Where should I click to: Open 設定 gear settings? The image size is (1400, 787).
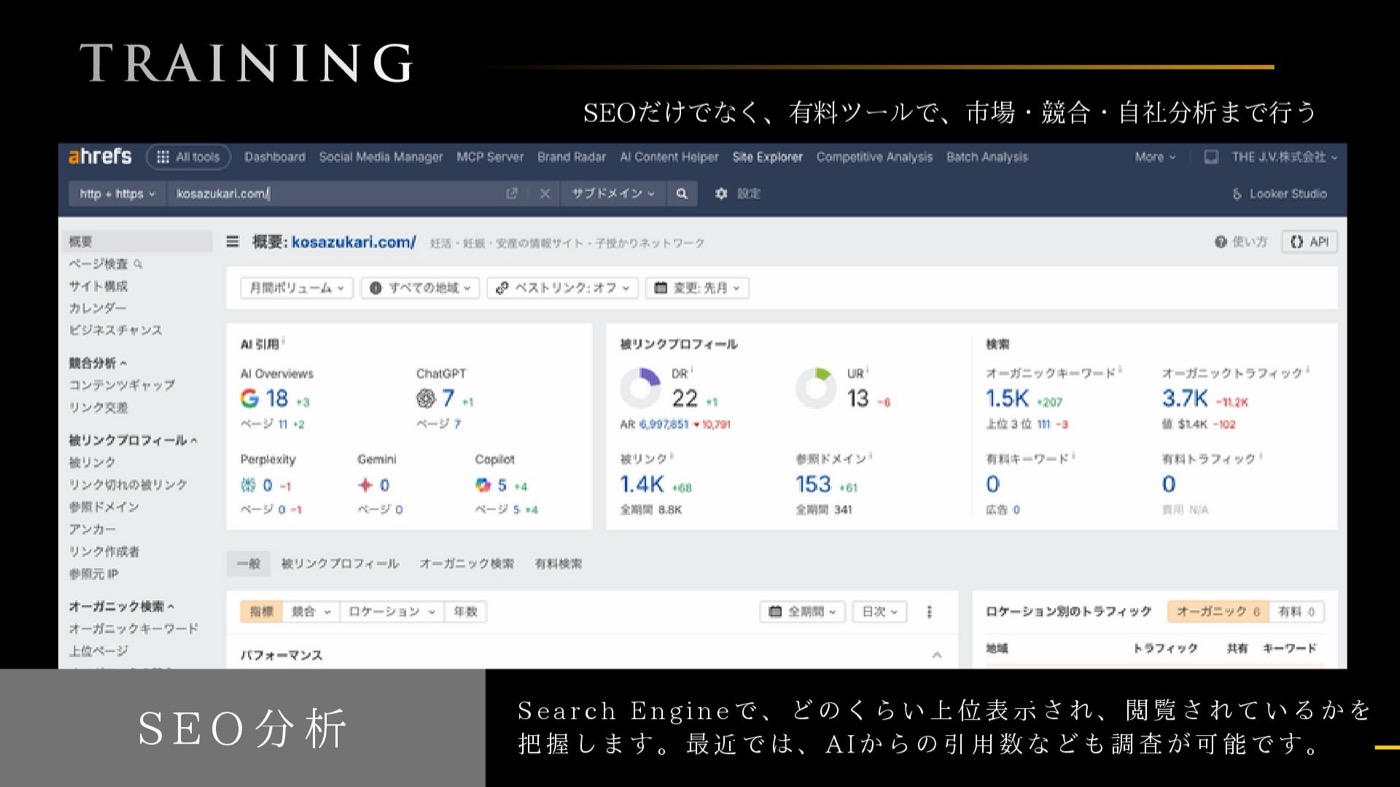tap(738, 194)
